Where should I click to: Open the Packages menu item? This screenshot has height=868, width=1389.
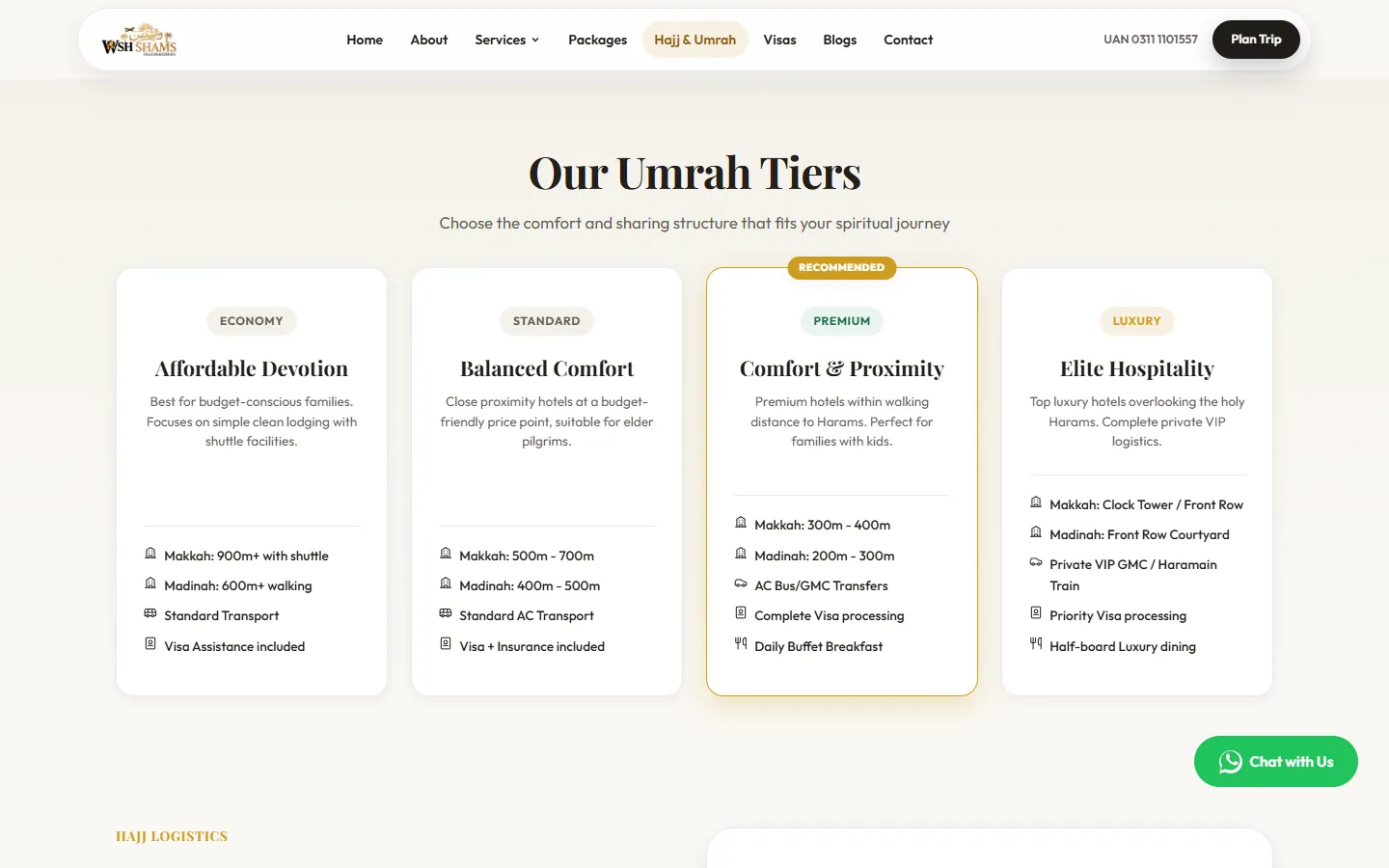597,40
